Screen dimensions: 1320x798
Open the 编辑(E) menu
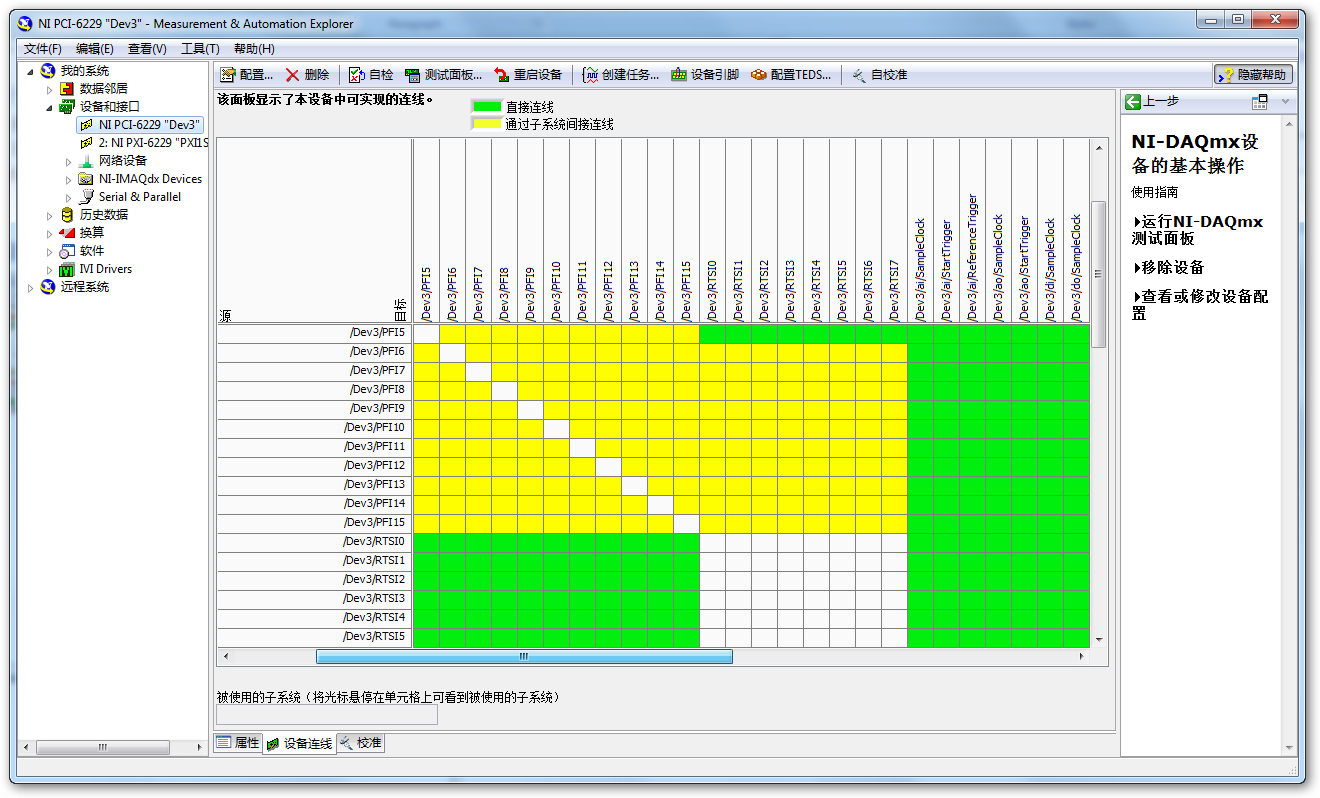click(x=95, y=49)
